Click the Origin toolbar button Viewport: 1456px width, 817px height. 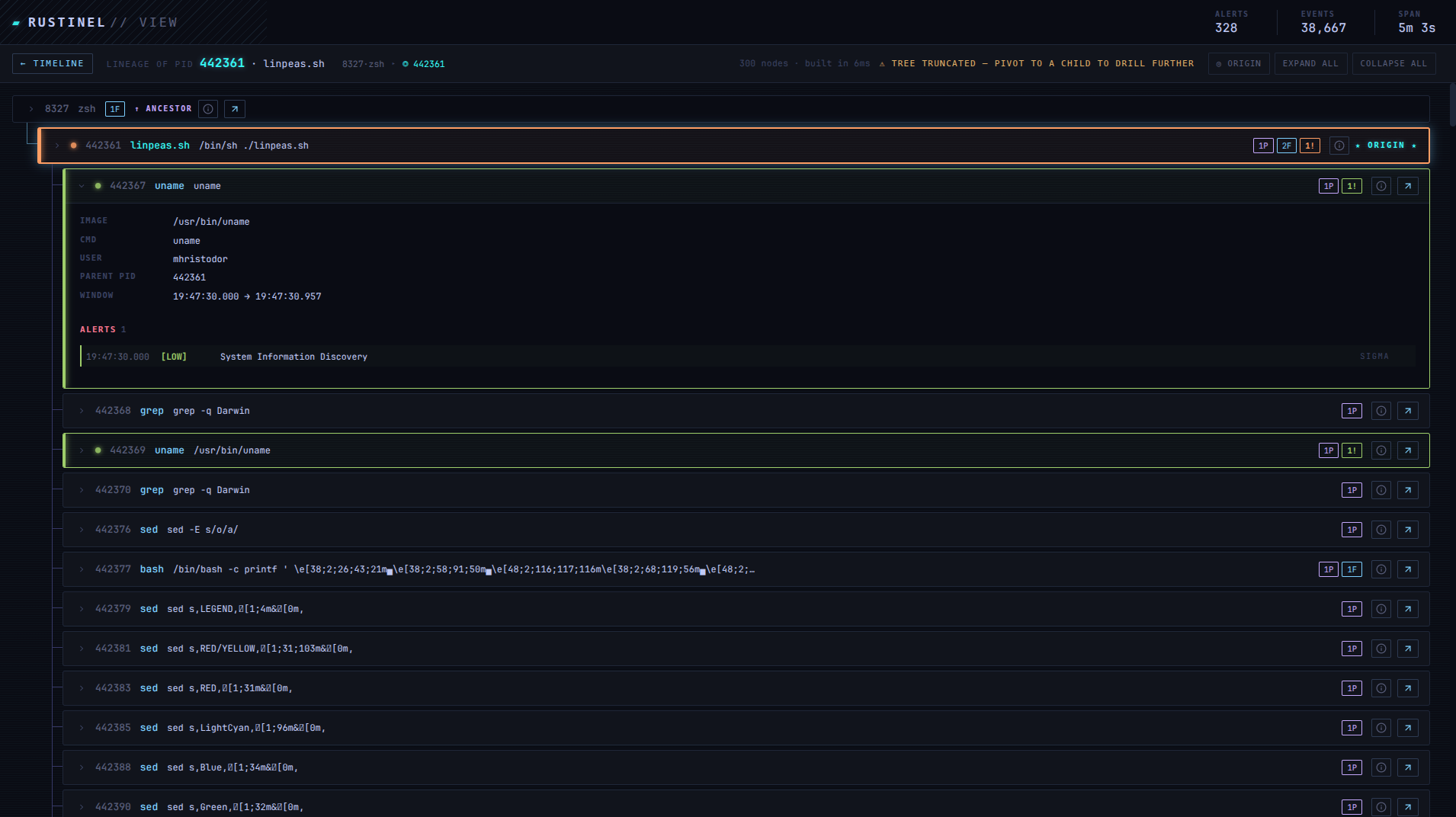[x=1239, y=63]
